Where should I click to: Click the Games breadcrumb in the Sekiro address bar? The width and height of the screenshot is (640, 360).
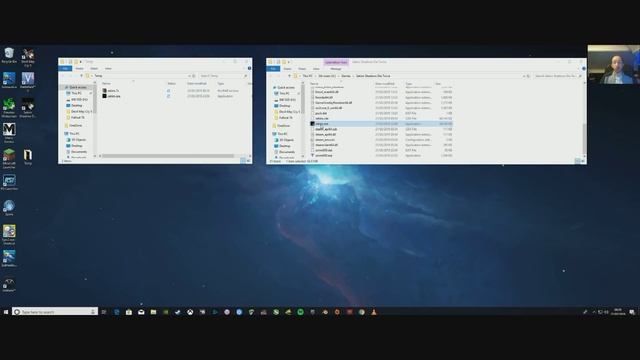[346, 76]
